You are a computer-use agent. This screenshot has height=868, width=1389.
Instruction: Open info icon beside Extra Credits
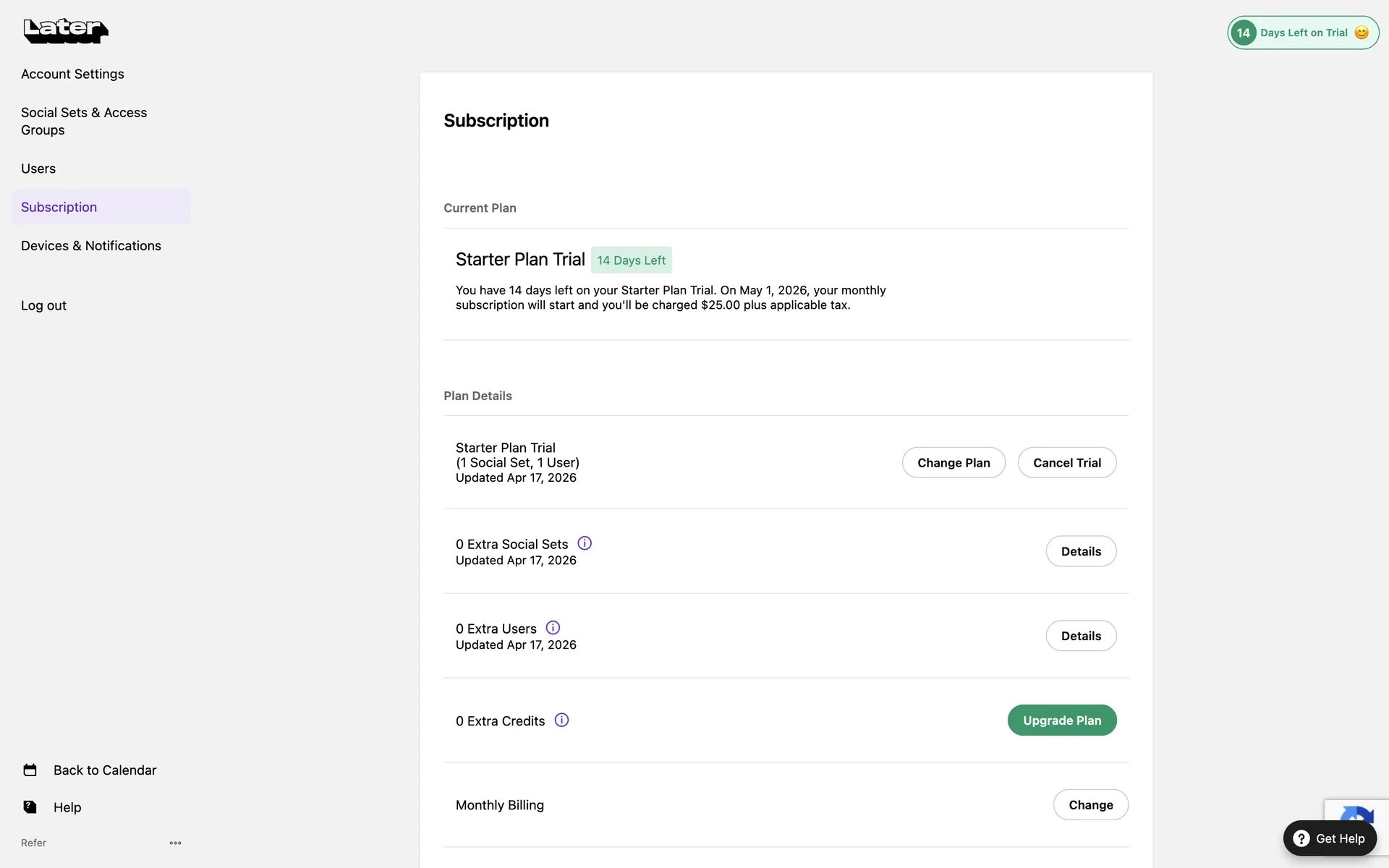click(x=561, y=720)
